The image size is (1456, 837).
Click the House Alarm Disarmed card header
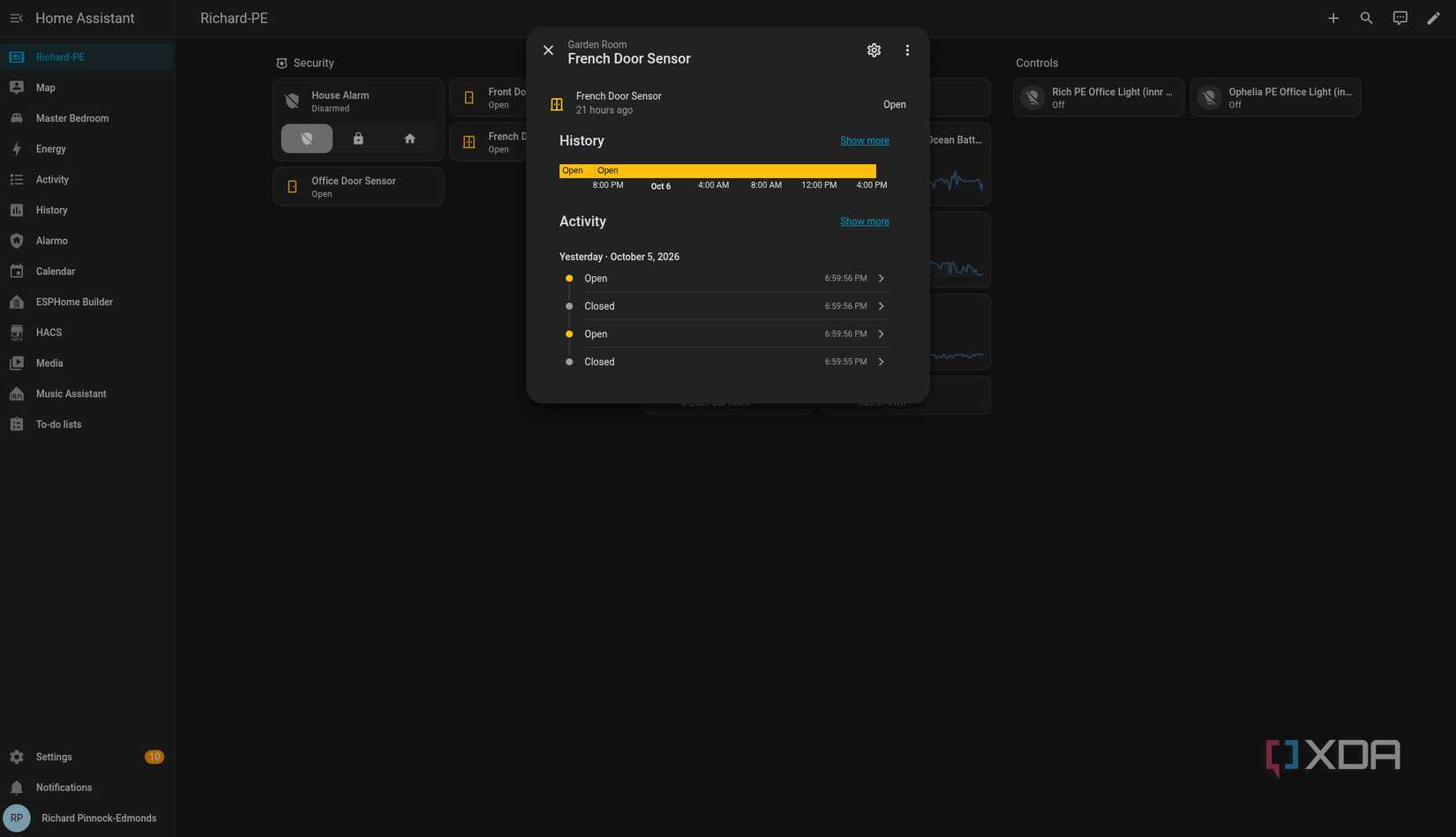(358, 101)
